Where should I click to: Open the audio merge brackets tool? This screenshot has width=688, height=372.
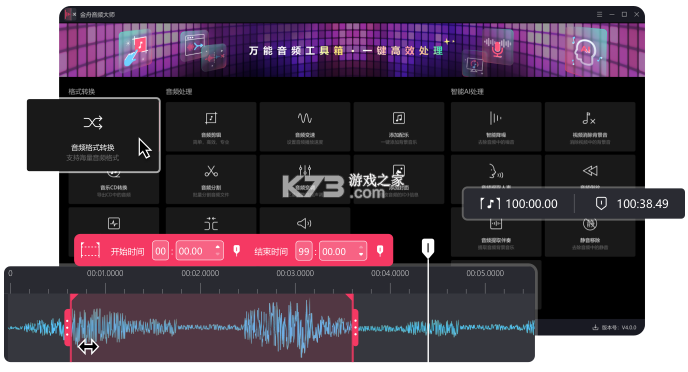pyautogui.click(x=211, y=221)
